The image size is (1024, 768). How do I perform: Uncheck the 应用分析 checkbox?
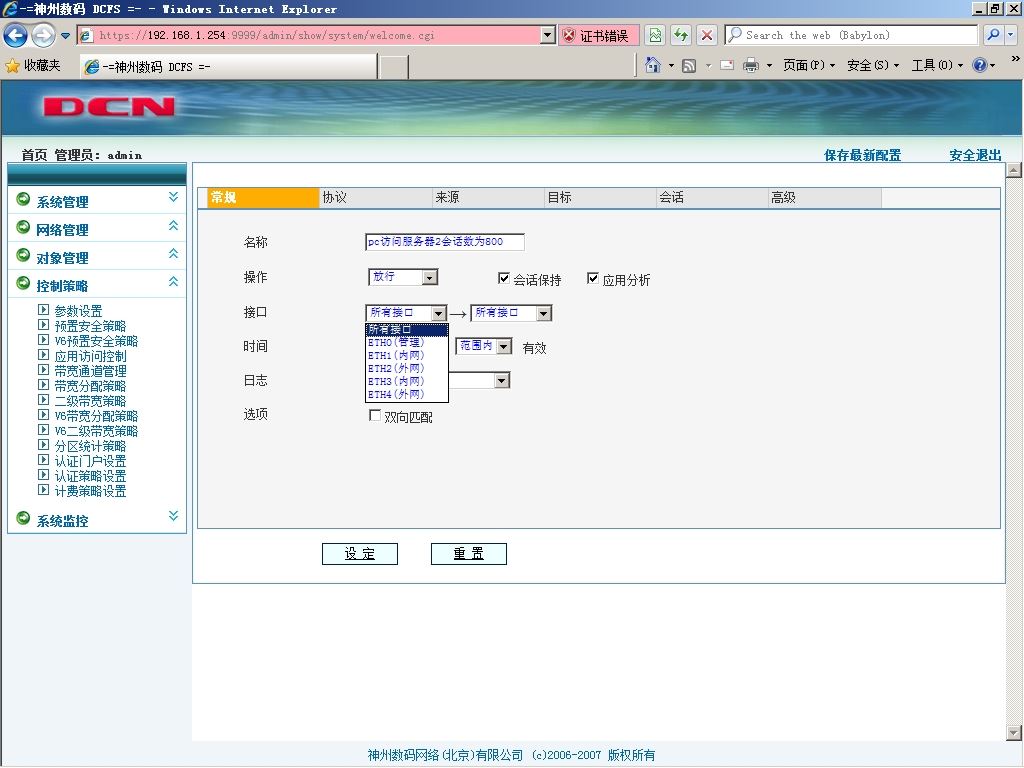[x=592, y=278]
